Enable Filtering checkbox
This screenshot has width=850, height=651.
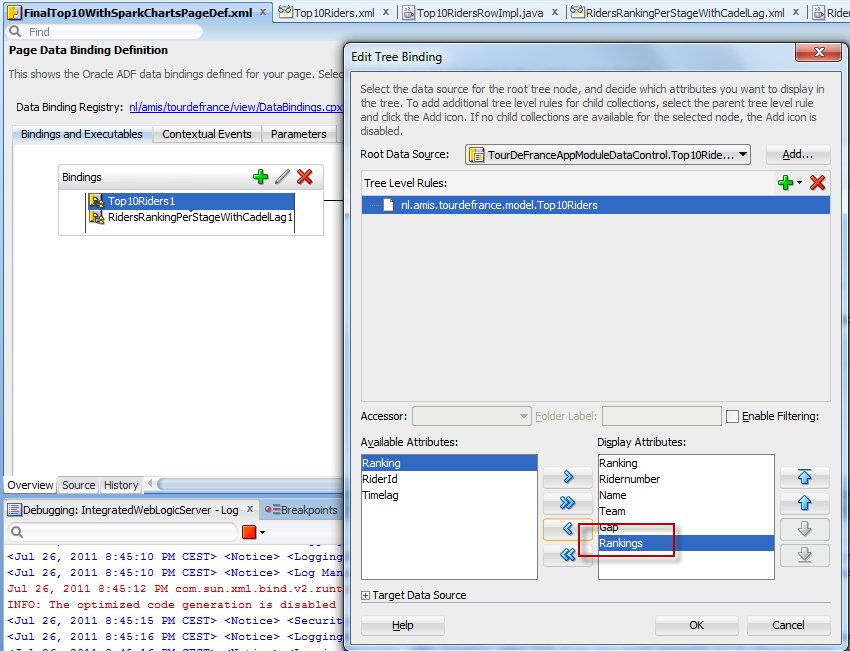click(x=733, y=416)
